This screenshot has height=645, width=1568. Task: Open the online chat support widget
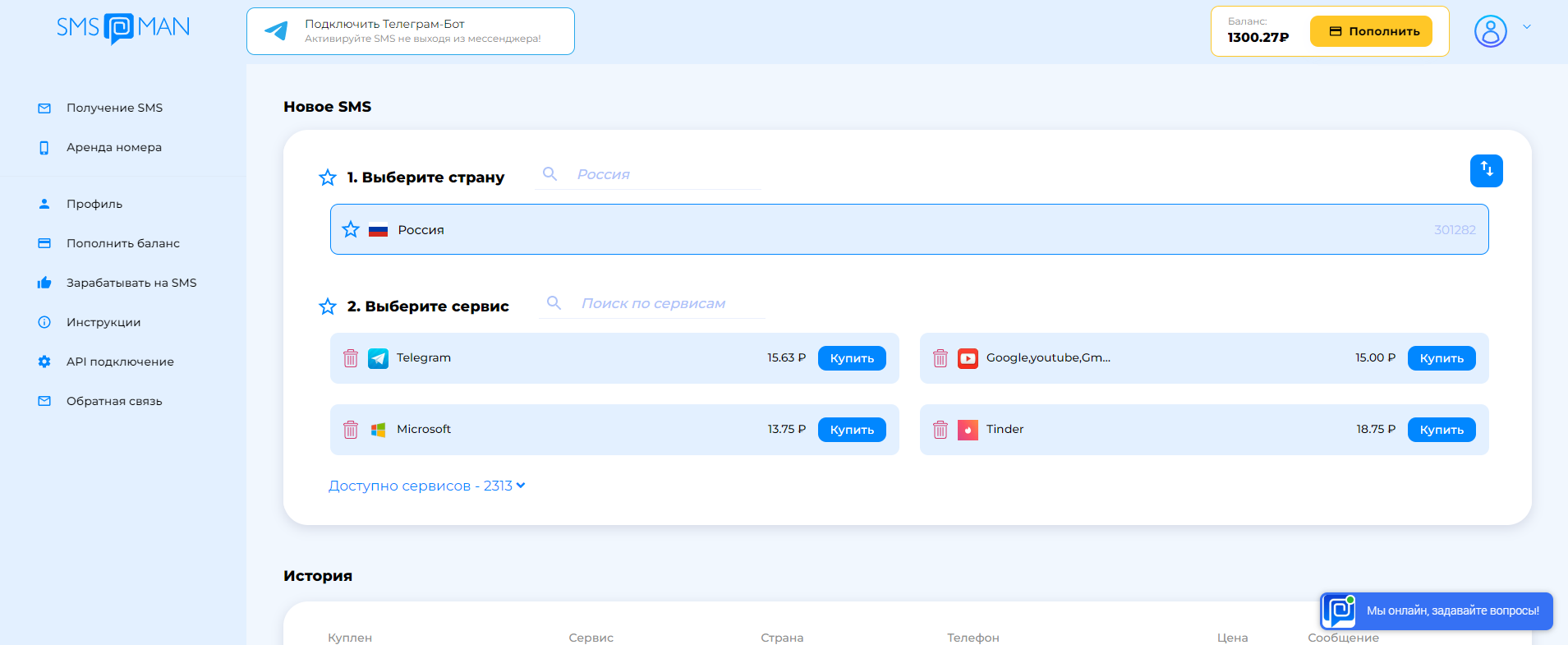(1437, 611)
